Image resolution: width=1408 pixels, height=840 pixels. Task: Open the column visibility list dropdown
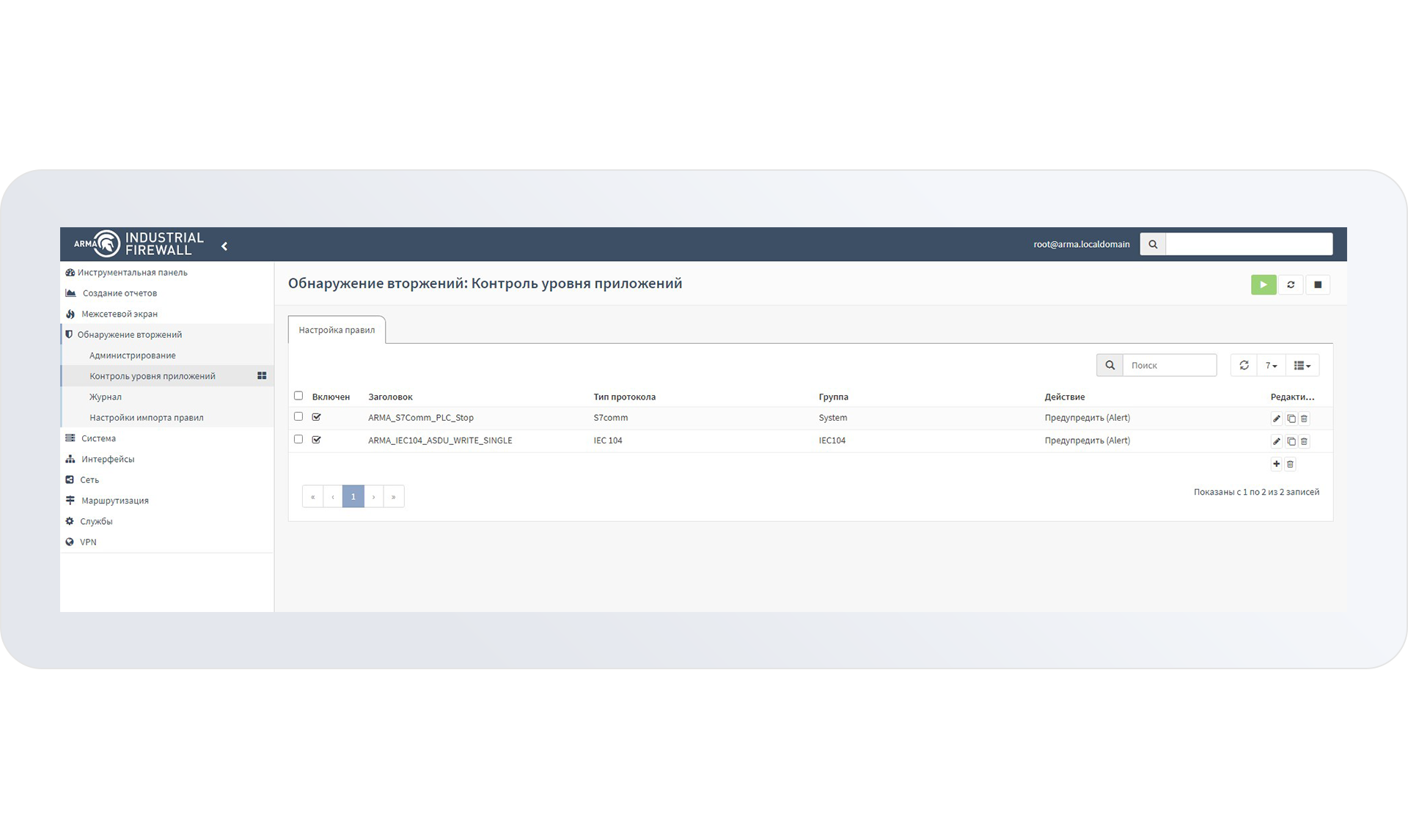tap(1302, 365)
